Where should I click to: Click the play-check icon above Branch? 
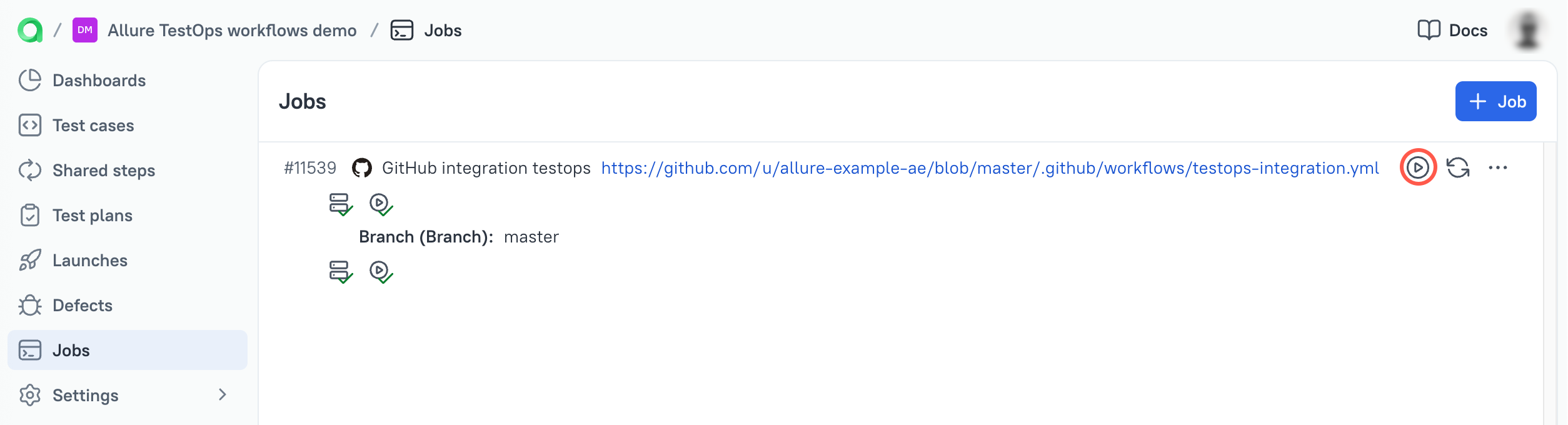click(381, 204)
